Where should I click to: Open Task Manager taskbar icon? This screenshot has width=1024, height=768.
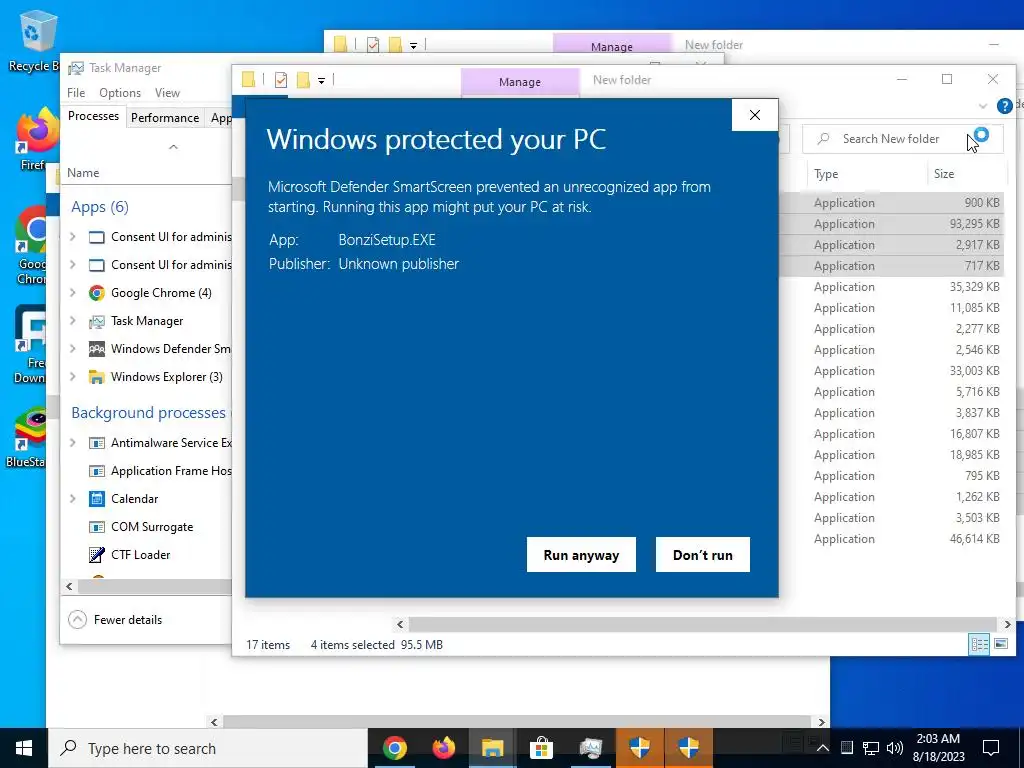(x=591, y=748)
